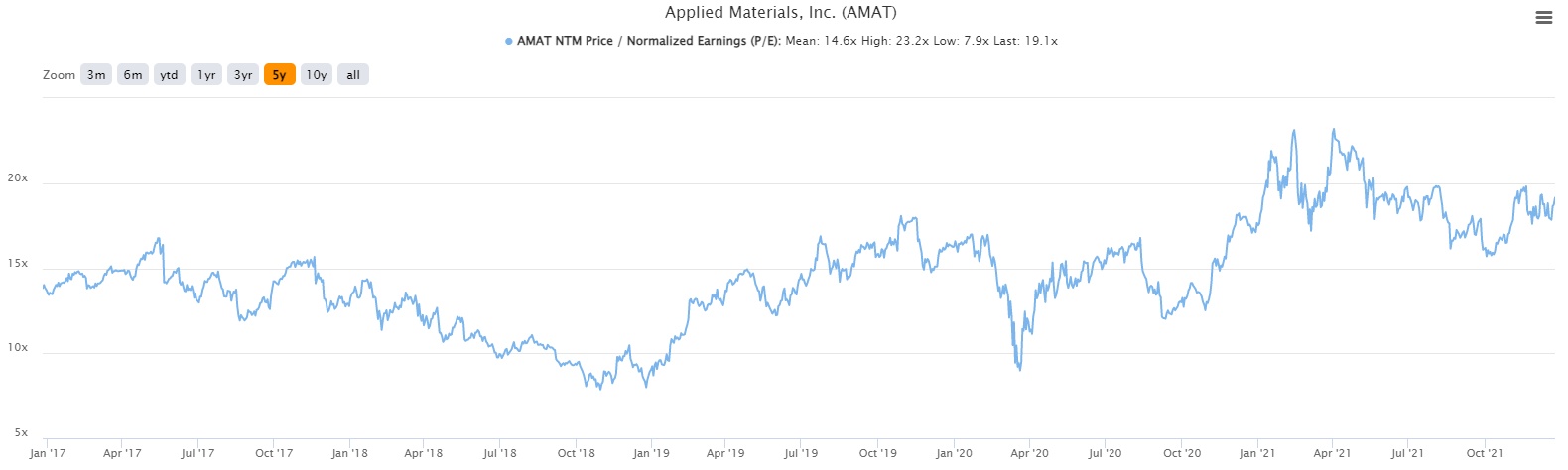Click the Oct '21 x-axis label
The width and height of the screenshot is (1568, 470).
point(1484,453)
